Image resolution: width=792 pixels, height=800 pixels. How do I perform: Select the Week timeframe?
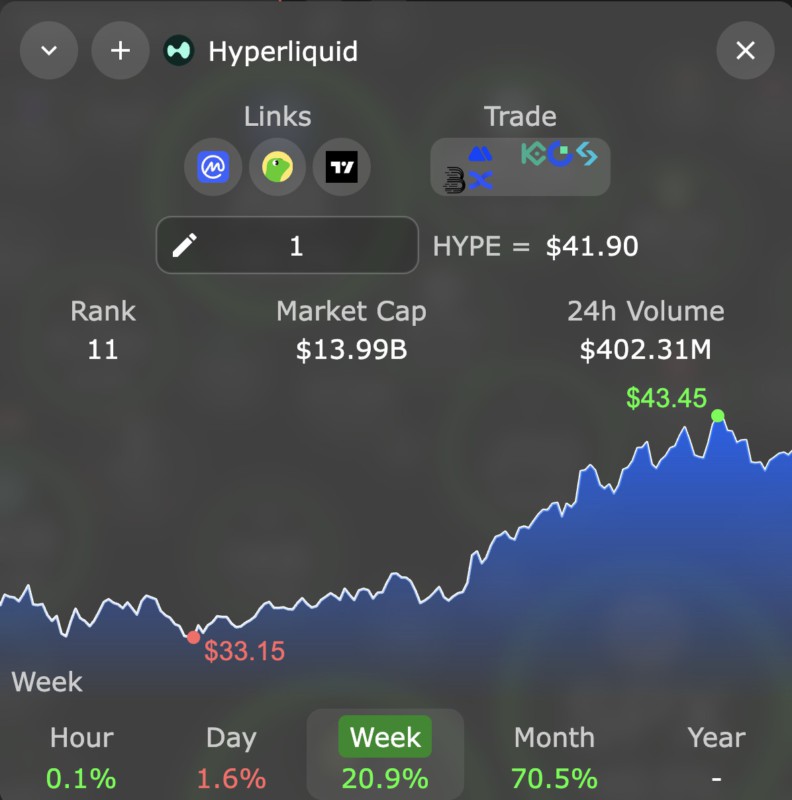(385, 755)
